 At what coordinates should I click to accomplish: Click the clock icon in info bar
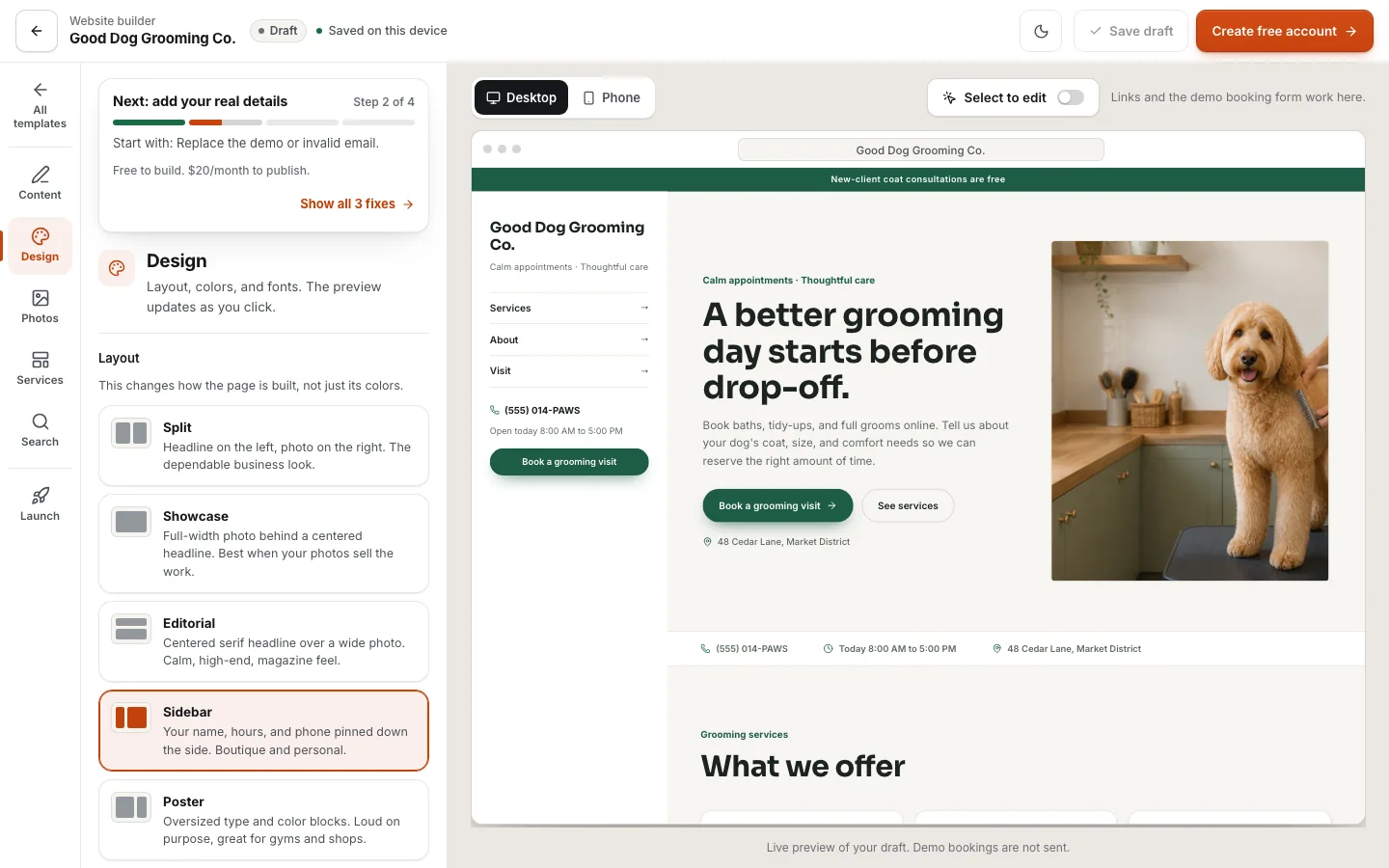point(828,649)
